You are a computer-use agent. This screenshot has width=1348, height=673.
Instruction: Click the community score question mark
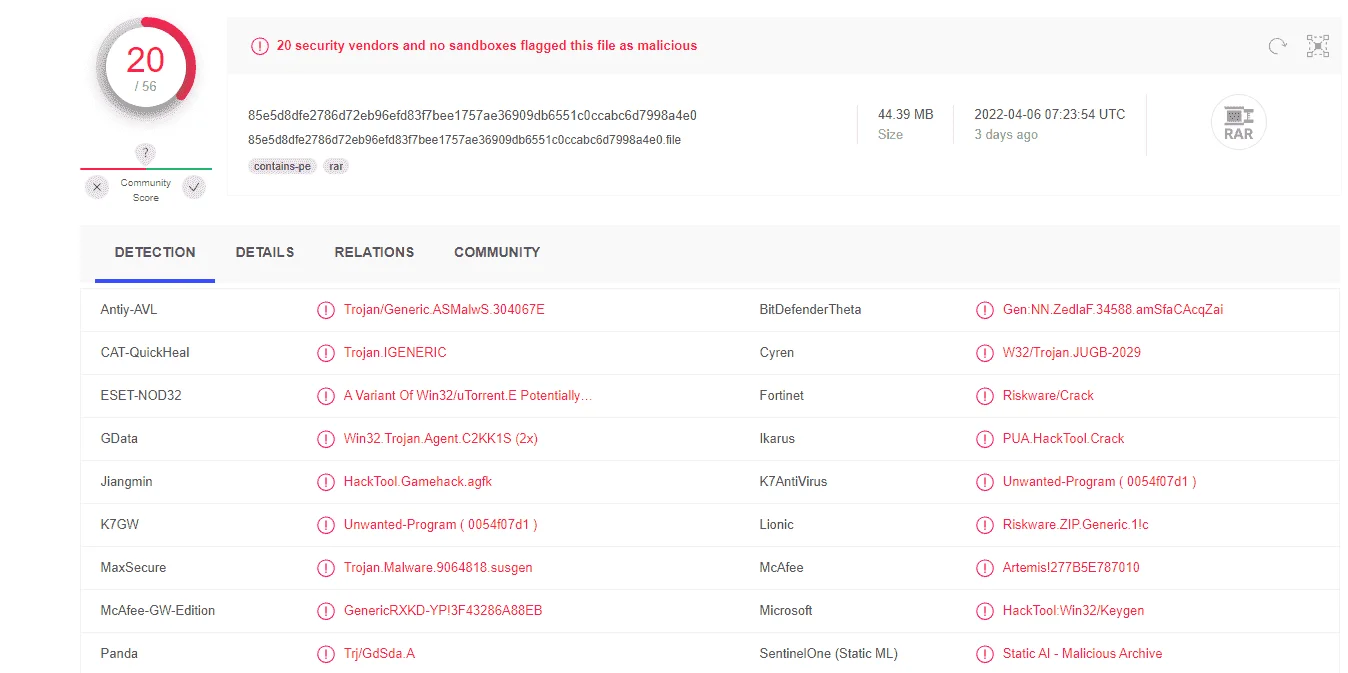point(146,153)
